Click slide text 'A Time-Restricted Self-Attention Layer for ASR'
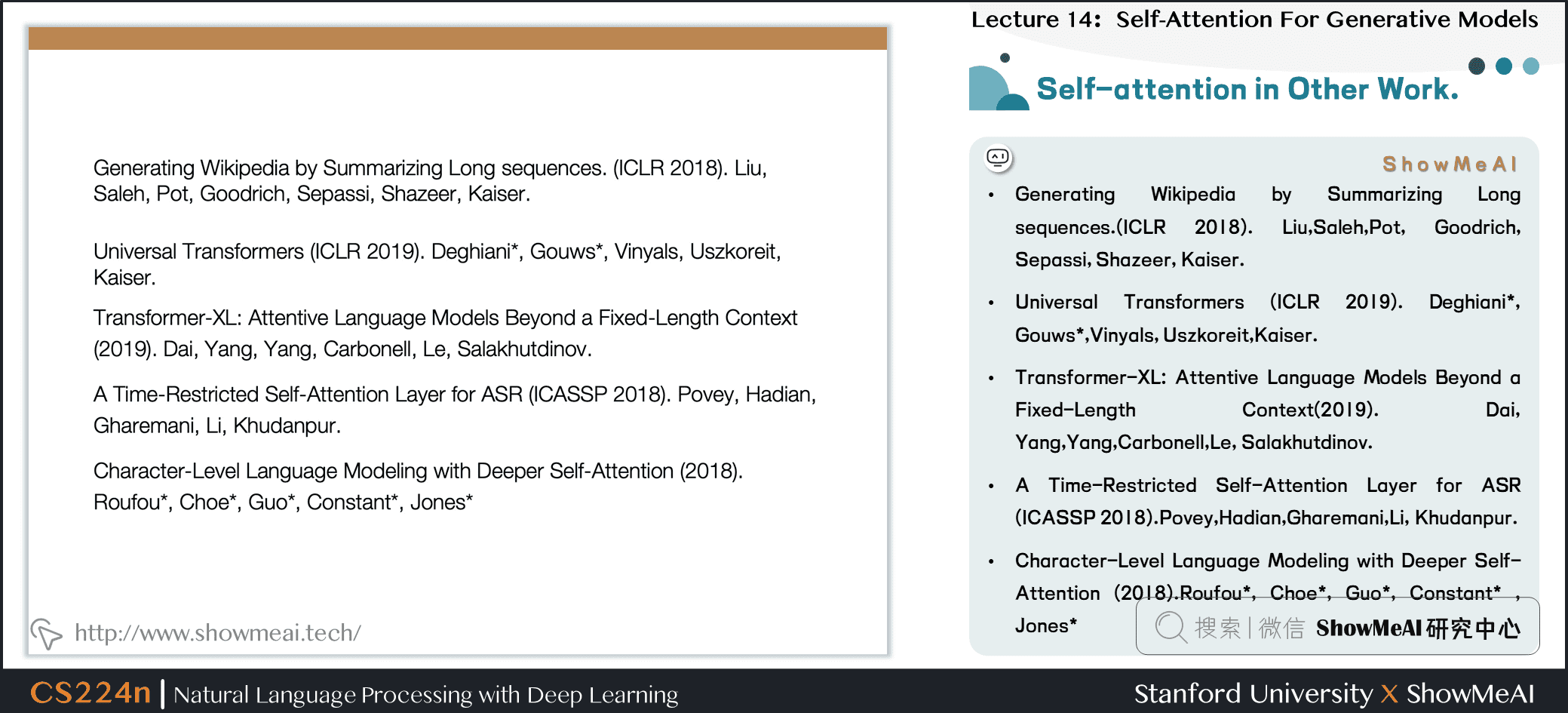1568x713 pixels. click(308, 394)
